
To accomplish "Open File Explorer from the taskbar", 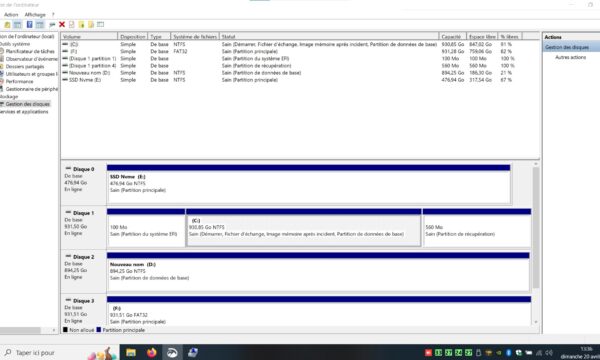I will click(x=131, y=352).
